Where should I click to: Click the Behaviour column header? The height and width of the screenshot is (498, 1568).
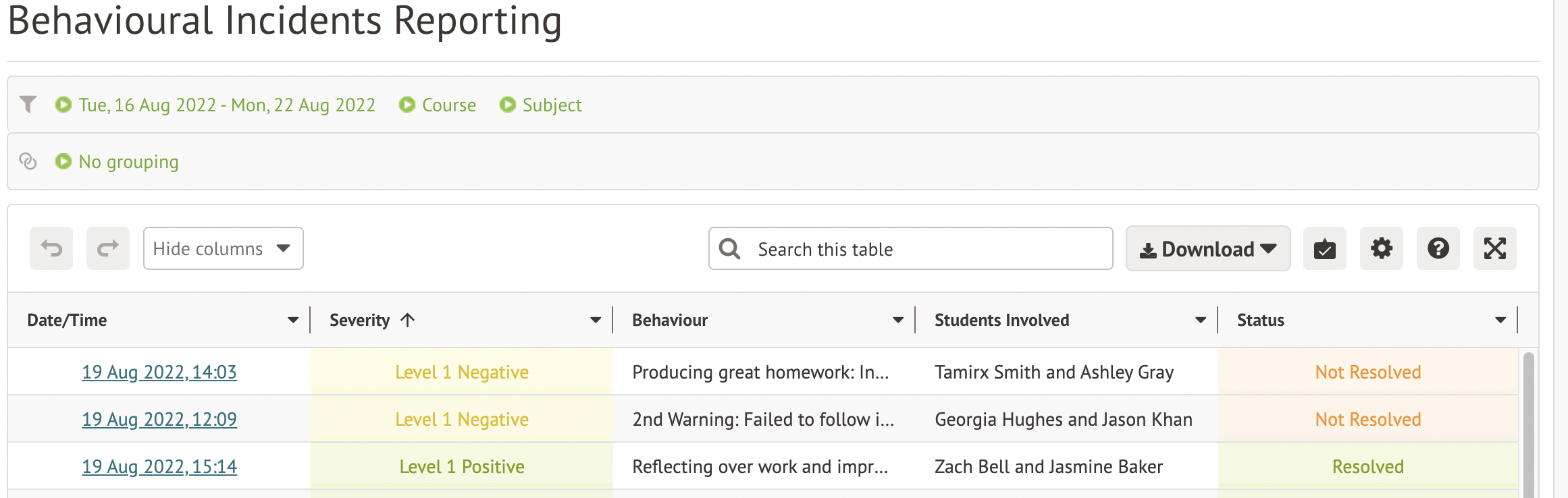coord(670,321)
